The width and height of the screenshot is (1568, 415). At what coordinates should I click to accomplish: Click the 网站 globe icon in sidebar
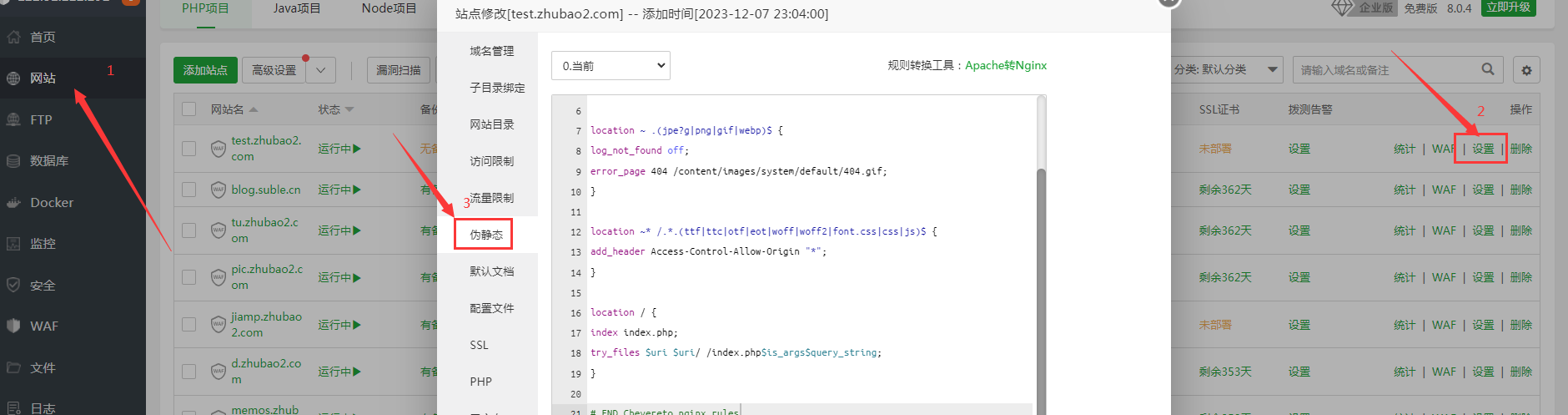click(13, 78)
